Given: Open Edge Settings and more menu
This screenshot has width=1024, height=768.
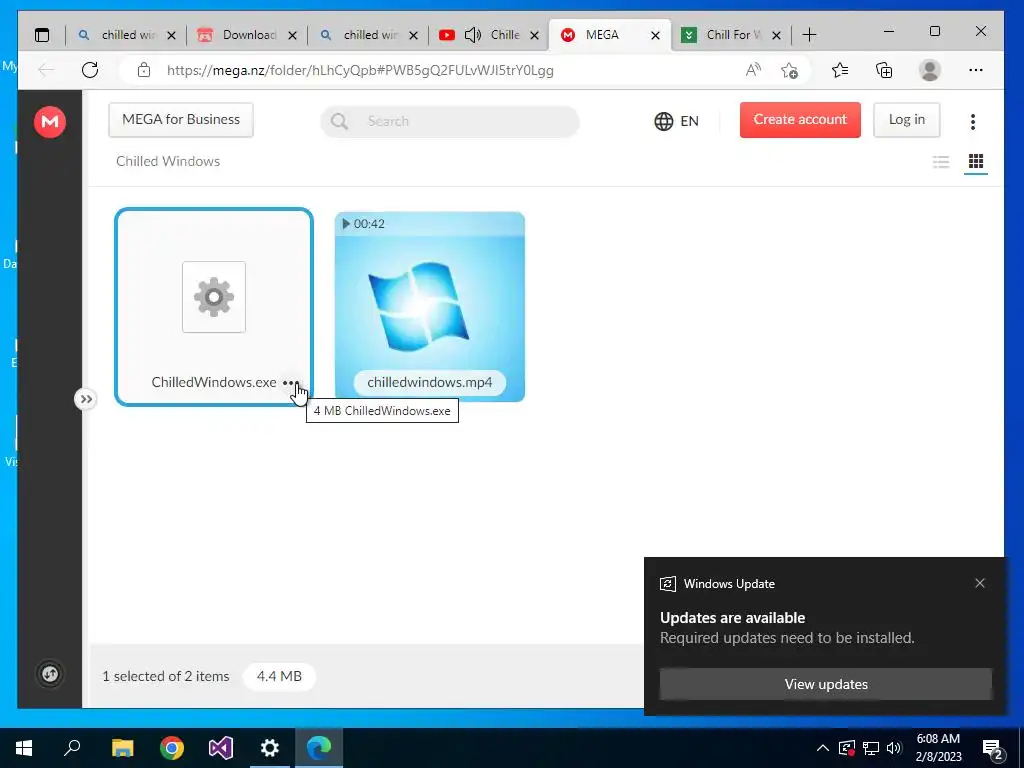Looking at the screenshot, I should pyautogui.click(x=976, y=70).
